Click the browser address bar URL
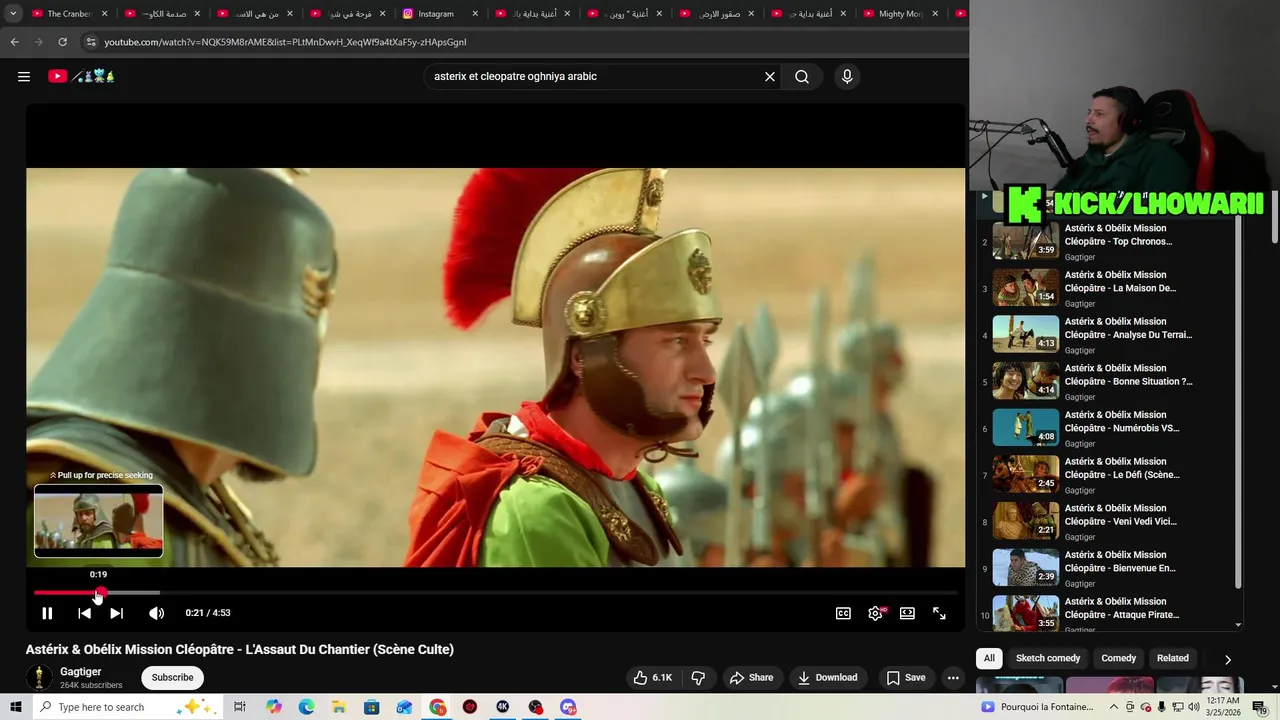Image resolution: width=1280 pixels, height=720 pixels. [x=286, y=42]
